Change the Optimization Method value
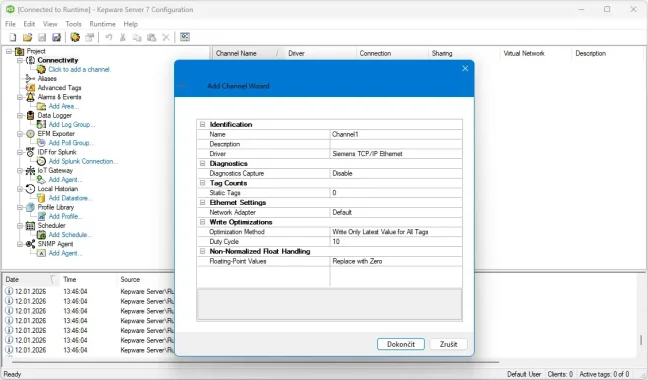648x380 pixels. [396, 232]
